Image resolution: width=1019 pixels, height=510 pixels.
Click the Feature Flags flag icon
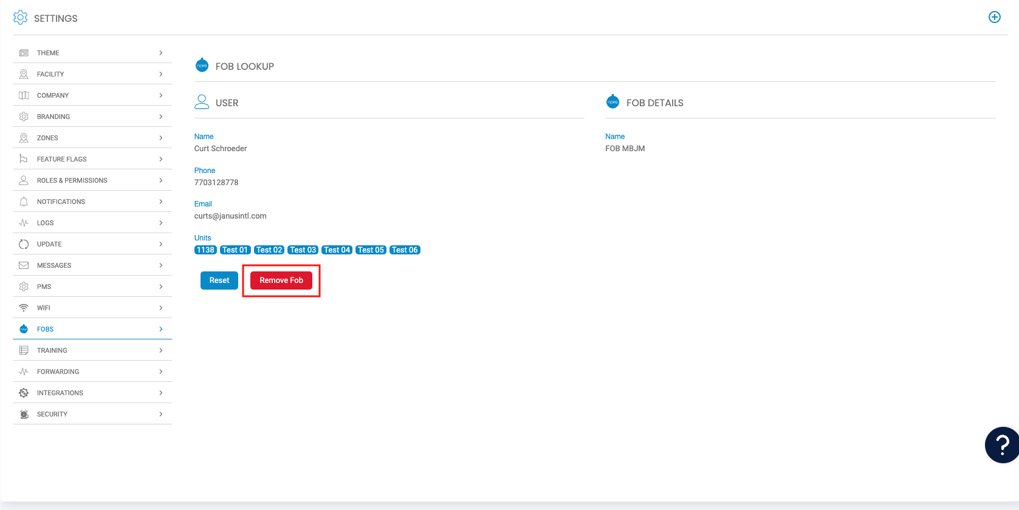click(24, 159)
